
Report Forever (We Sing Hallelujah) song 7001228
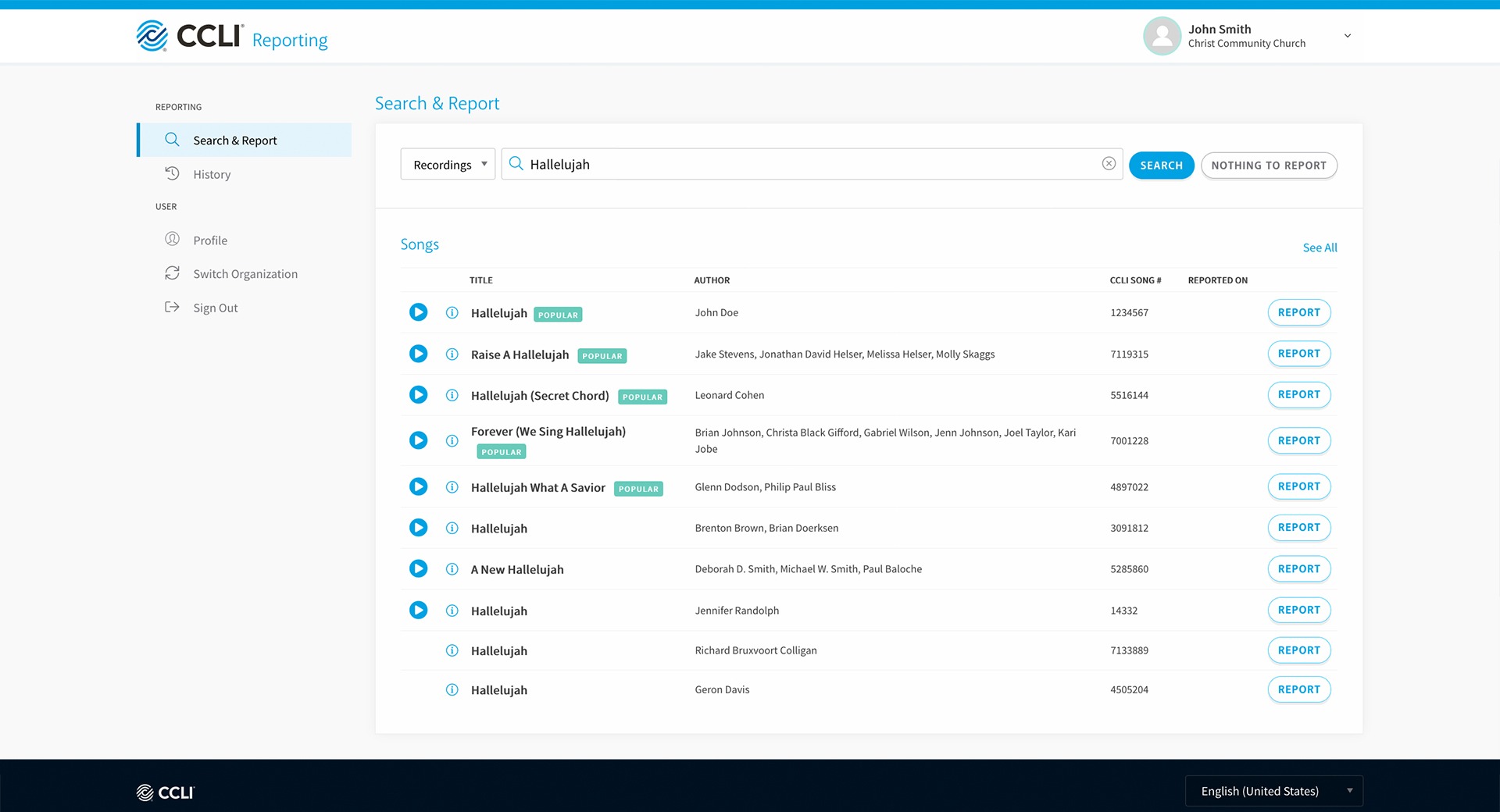(x=1298, y=440)
